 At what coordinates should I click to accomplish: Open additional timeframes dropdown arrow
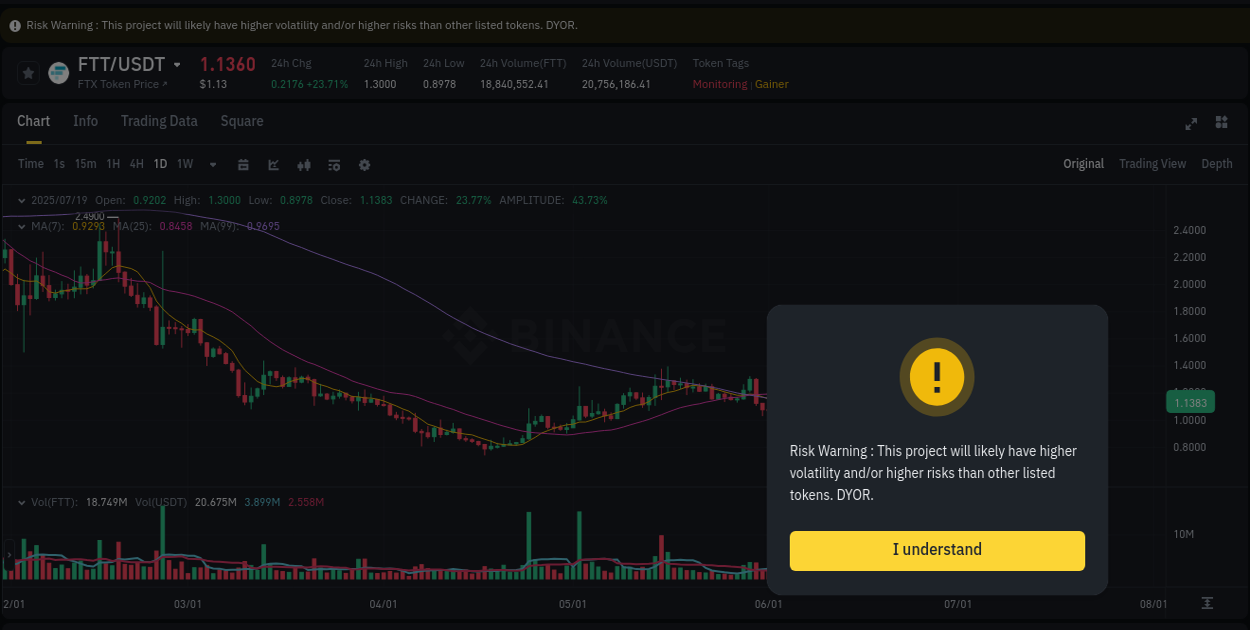pyautogui.click(x=213, y=164)
